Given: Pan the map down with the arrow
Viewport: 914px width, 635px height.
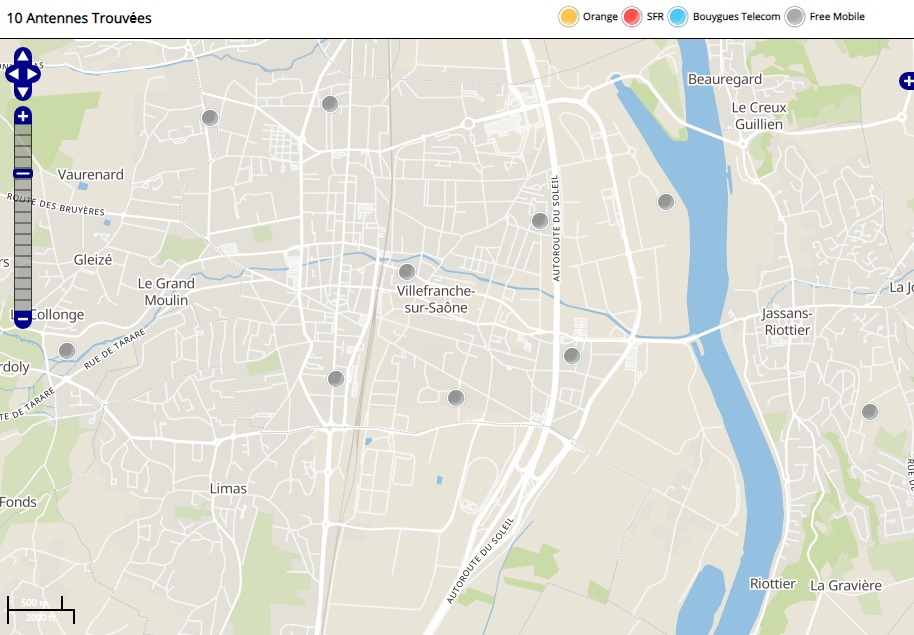Looking at the screenshot, I should [x=23, y=91].
